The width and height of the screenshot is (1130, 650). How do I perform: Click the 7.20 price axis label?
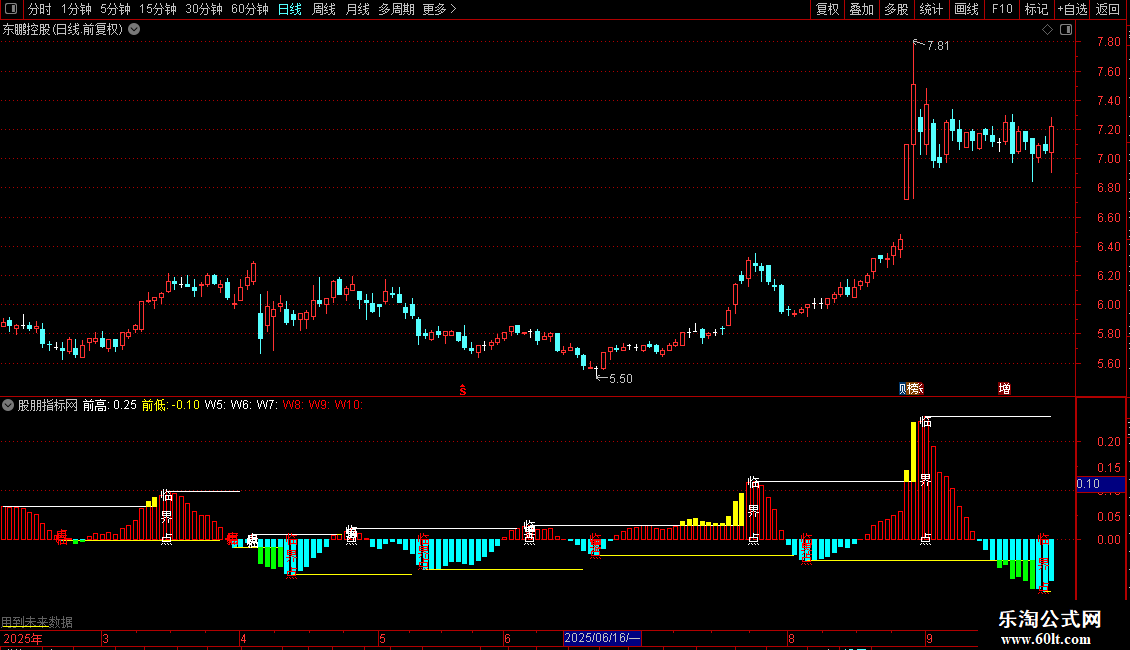click(x=1109, y=130)
